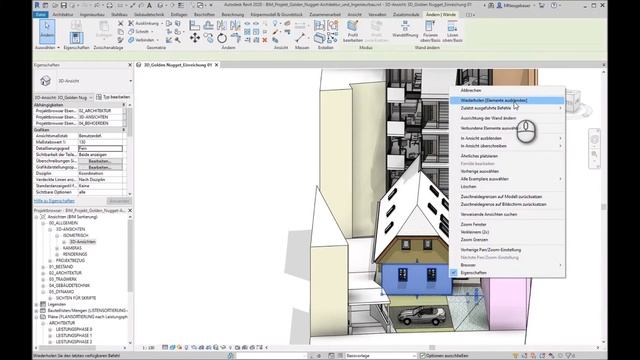Viewport: 640px width, 360px height.
Task: Click the view scale 1:100 control
Action: click(x=149, y=348)
